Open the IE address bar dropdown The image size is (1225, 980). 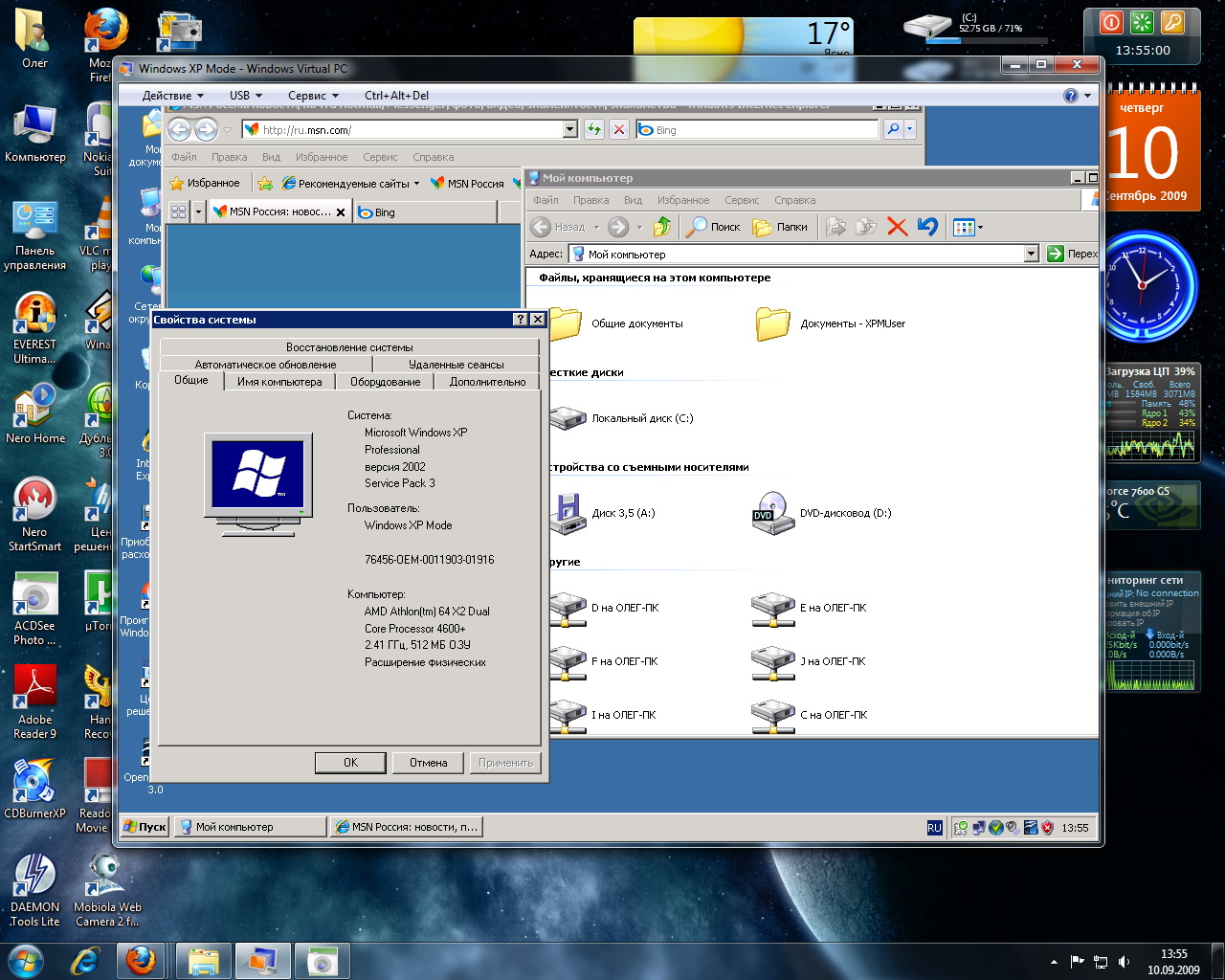click(x=570, y=129)
